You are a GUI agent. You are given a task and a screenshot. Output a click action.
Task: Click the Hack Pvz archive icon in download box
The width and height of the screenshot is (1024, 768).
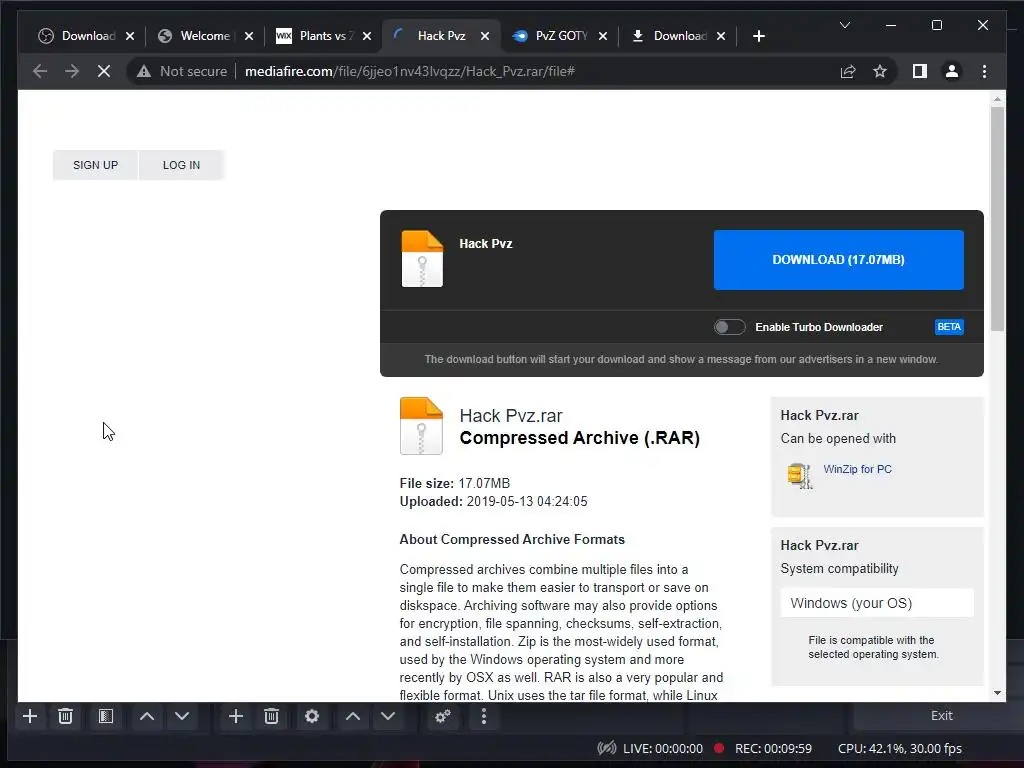point(422,259)
